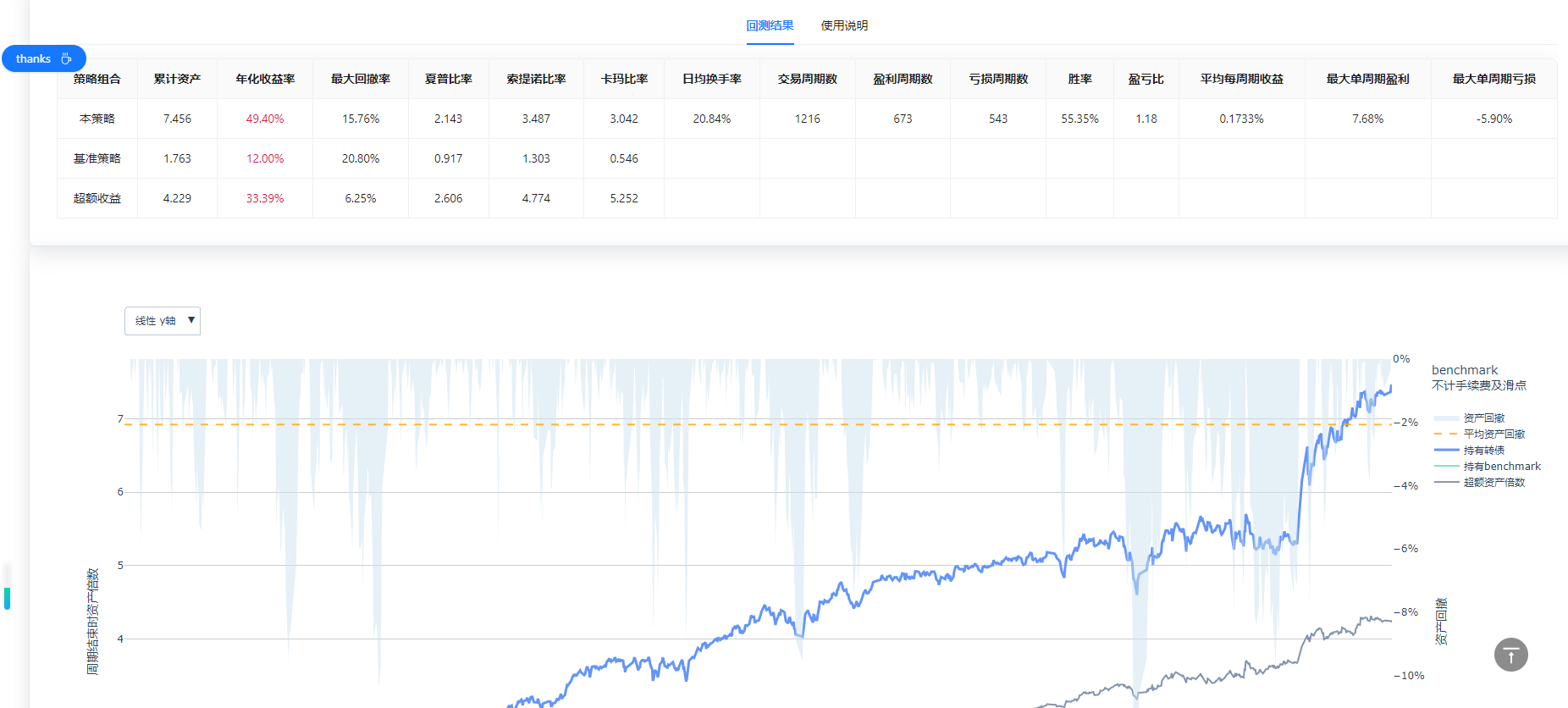Click the 最大回撤率 column header
1568x708 pixels.
click(x=361, y=79)
